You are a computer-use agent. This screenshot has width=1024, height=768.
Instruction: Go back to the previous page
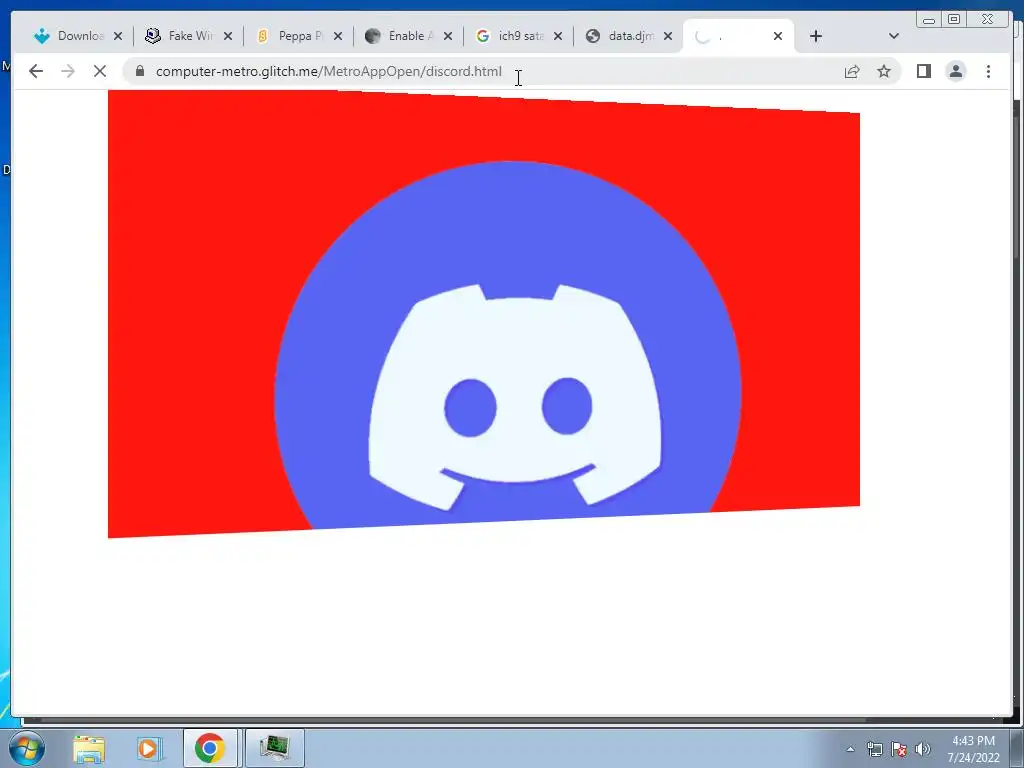[x=36, y=71]
